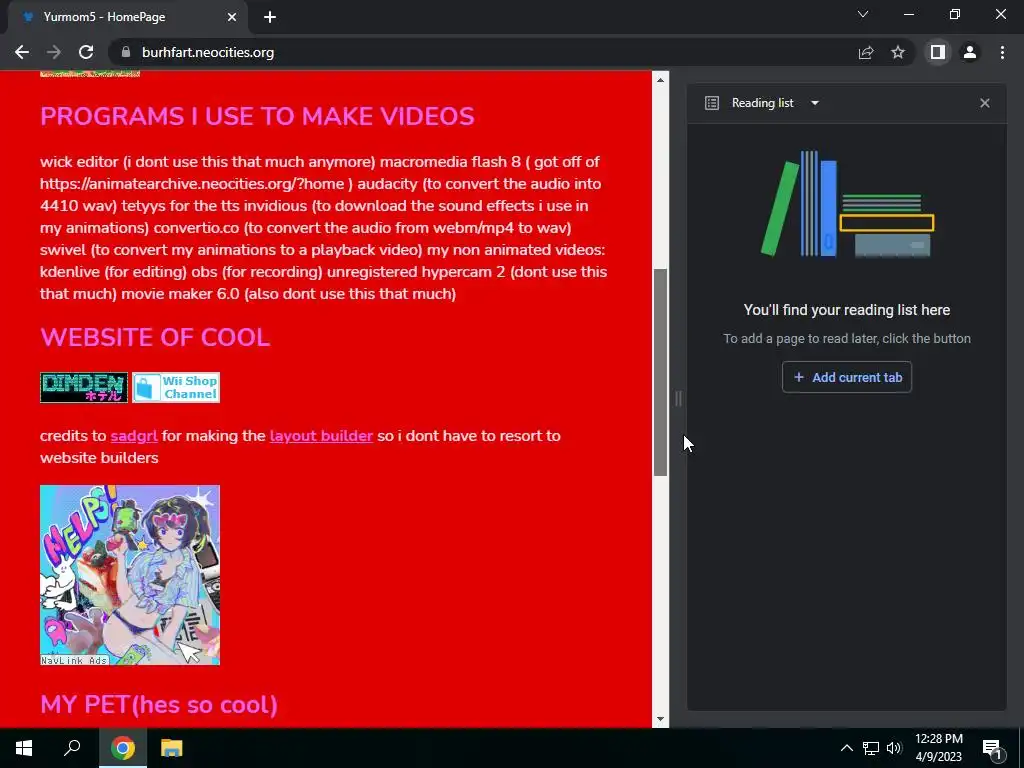Show hidden system tray icons
1024x768 pixels.
[846, 748]
